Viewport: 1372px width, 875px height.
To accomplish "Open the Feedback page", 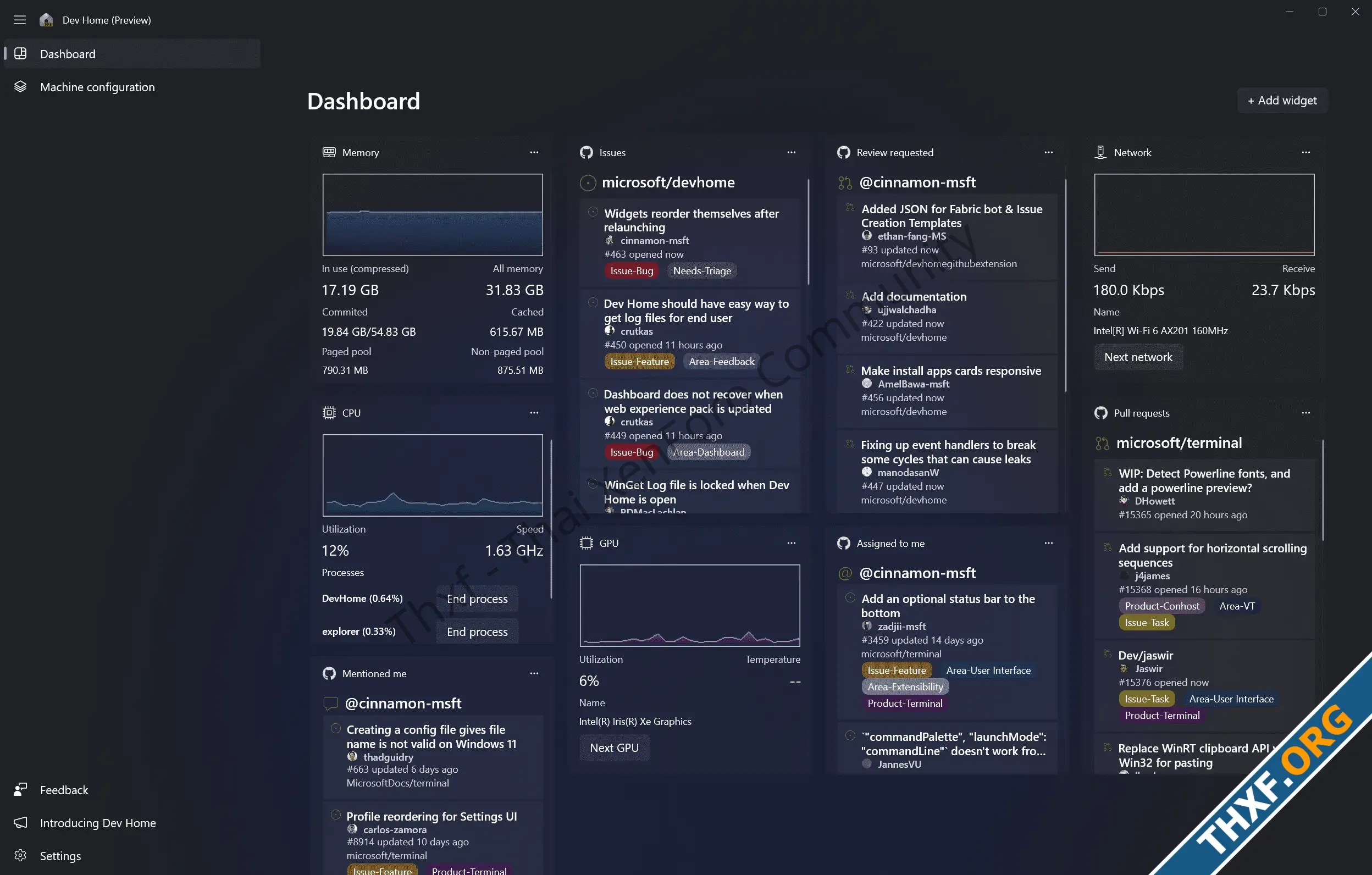I will pos(132,790).
